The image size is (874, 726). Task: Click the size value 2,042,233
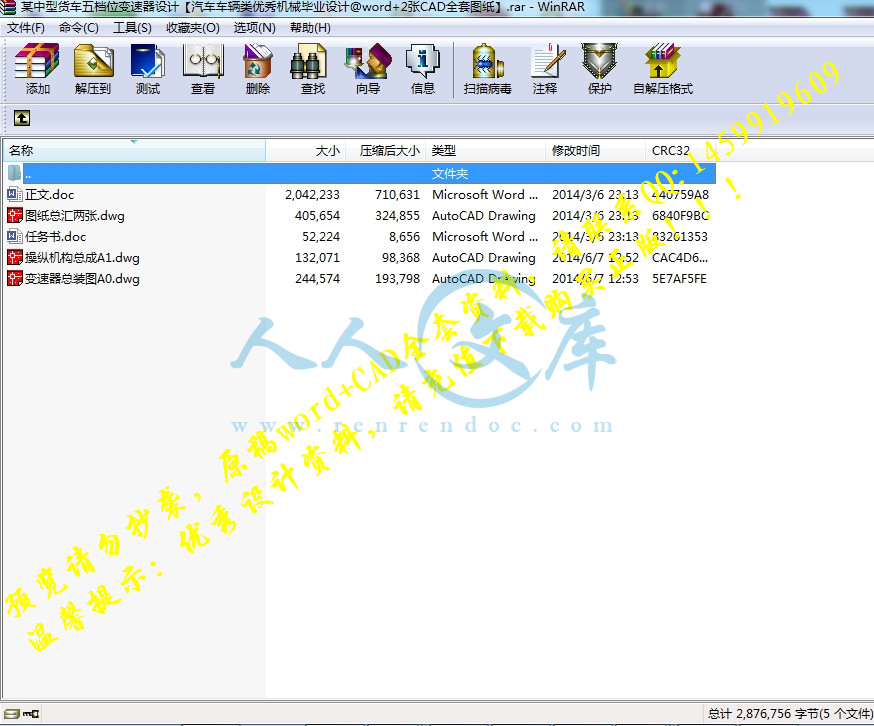coord(312,195)
